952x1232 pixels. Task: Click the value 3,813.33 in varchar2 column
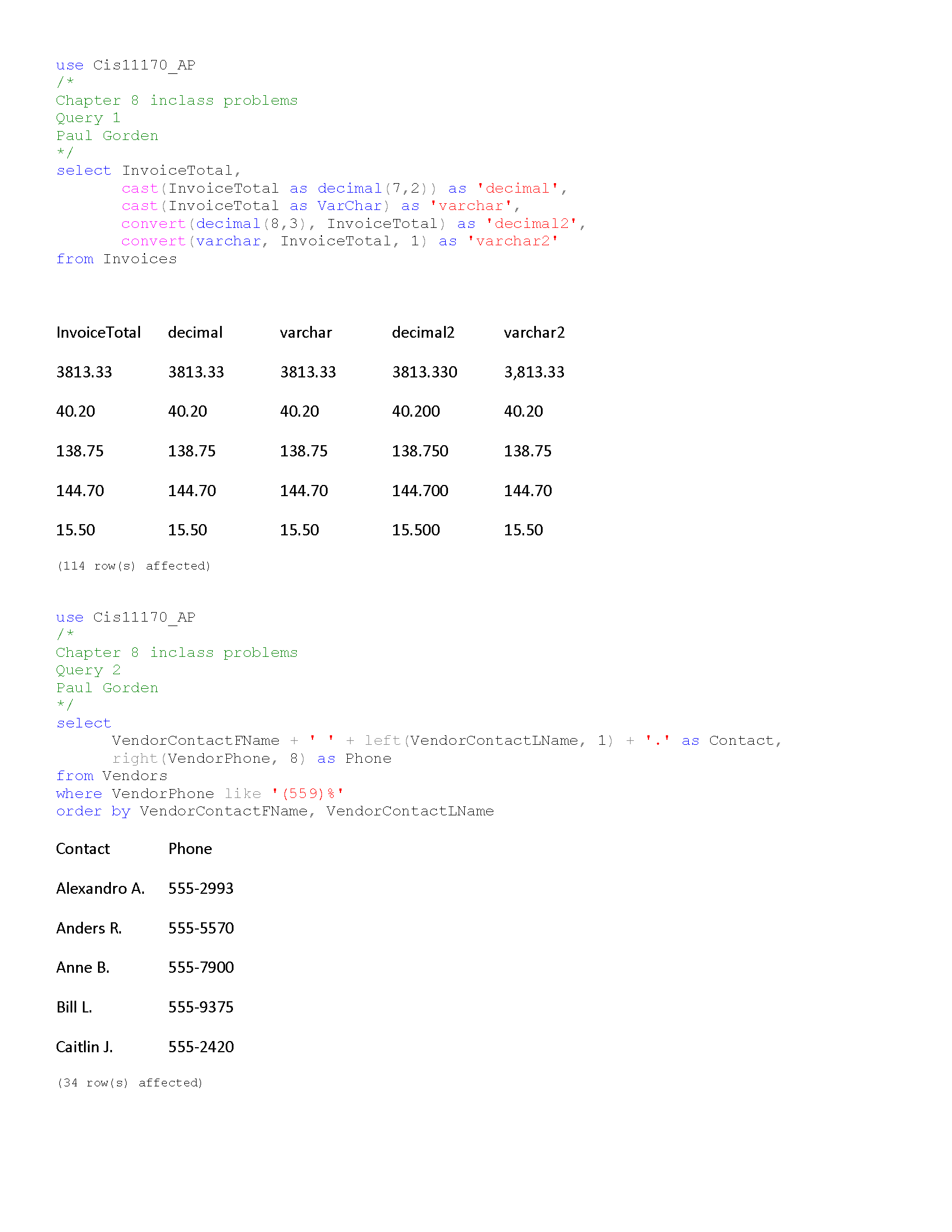(534, 372)
